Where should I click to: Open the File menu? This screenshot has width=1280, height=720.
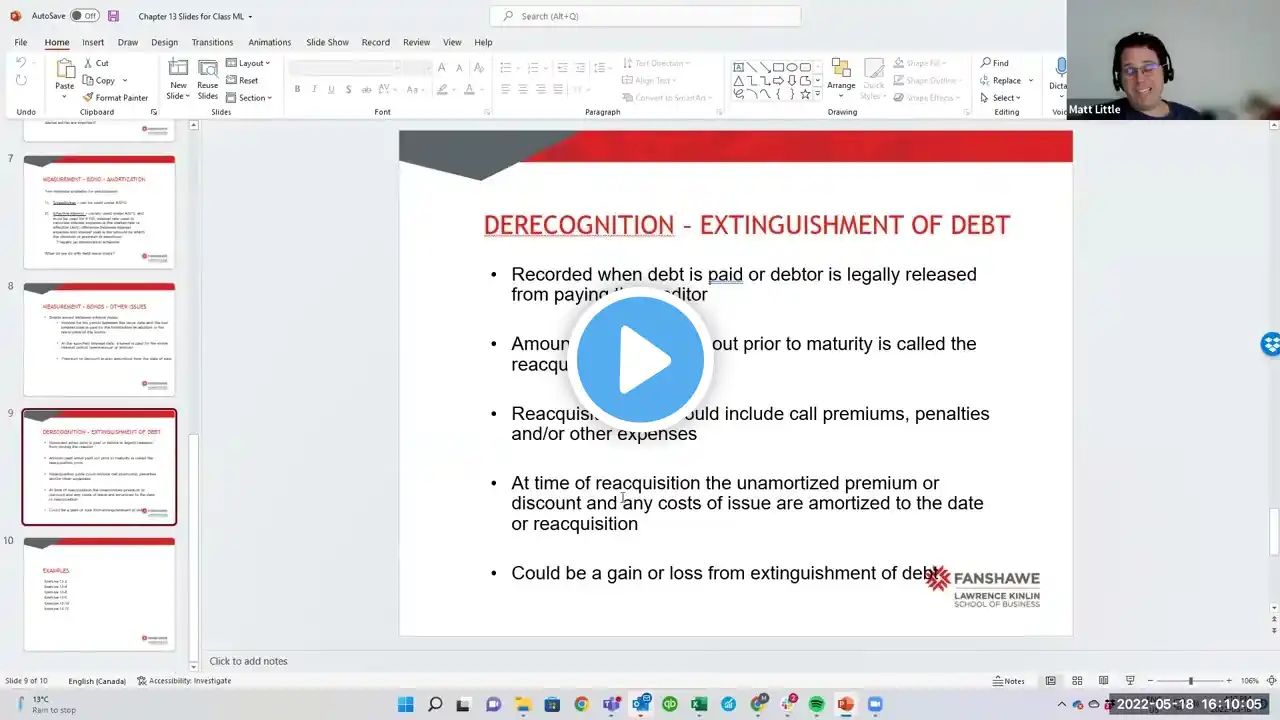click(21, 42)
